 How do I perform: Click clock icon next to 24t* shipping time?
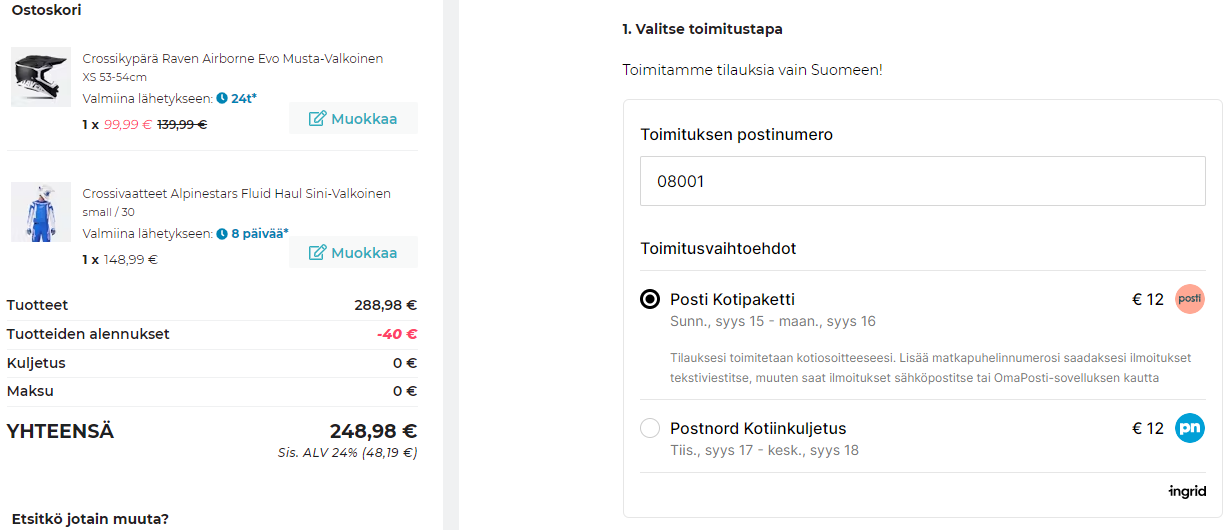[x=222, y=98]
